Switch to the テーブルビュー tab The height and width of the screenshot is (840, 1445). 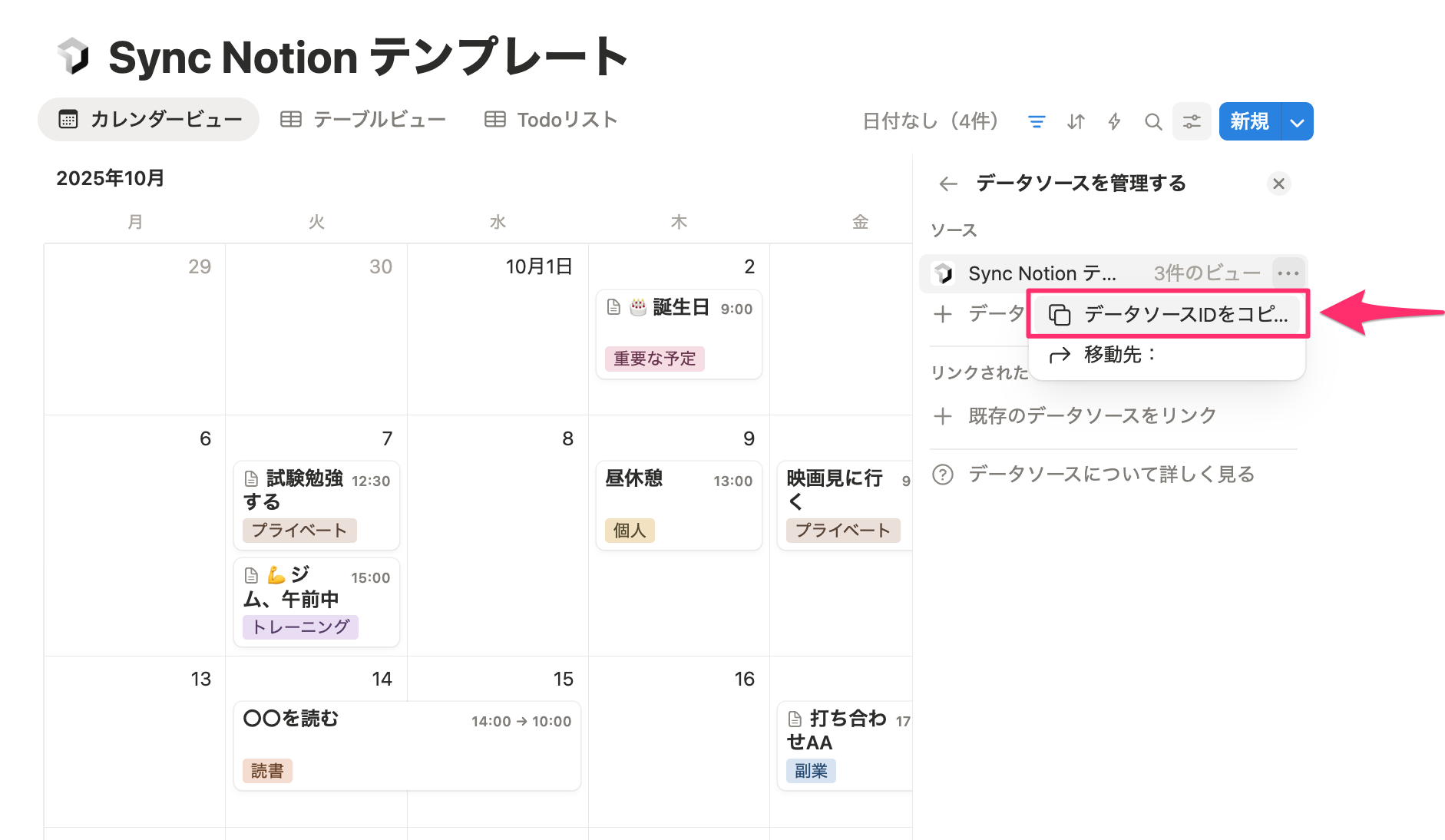pos(363,120)
